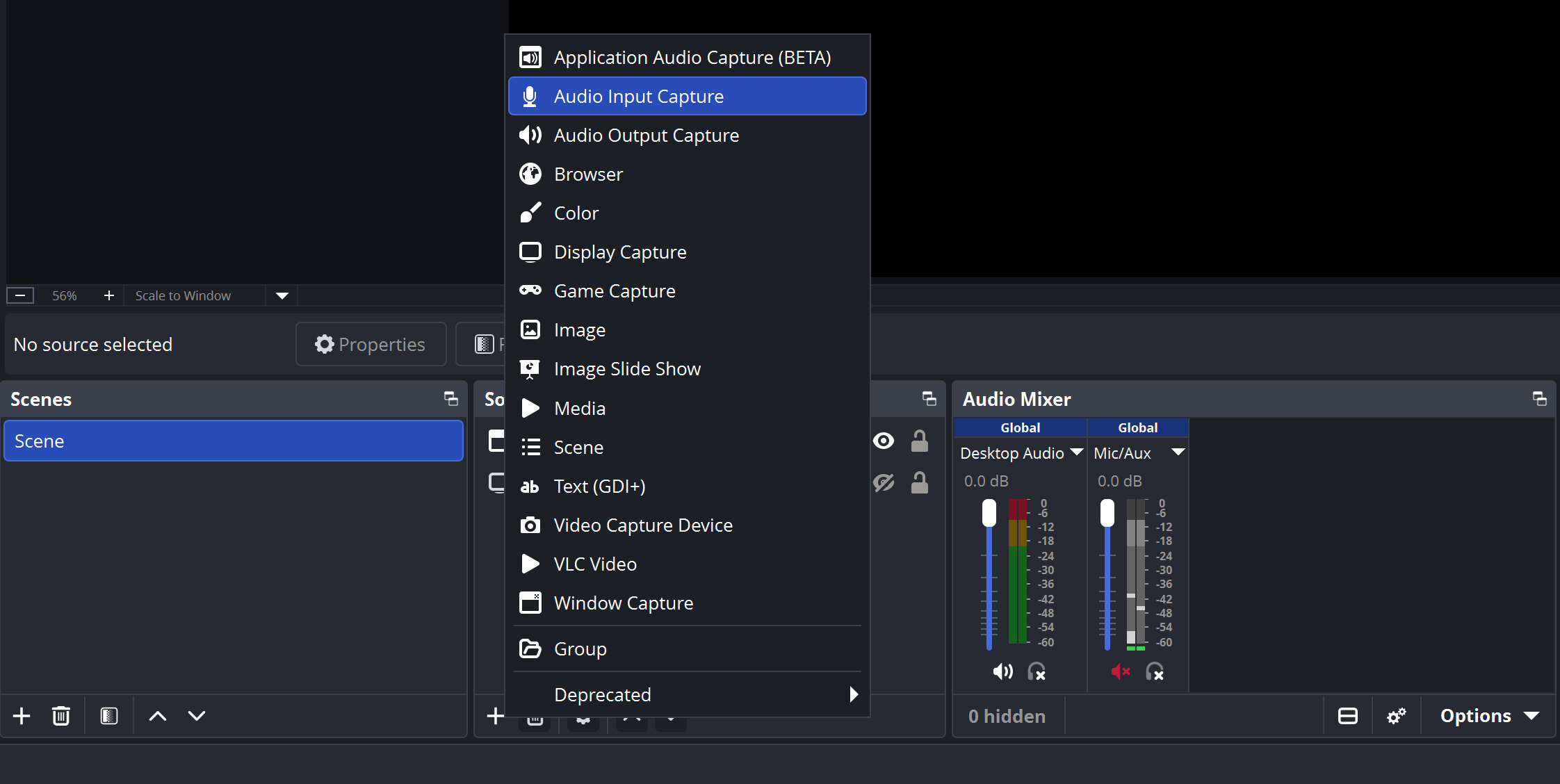Choose Text (GDI+) source
The width and height of the screenshot is (1560, 784).
pyautogui.click(x=687, y=486)
